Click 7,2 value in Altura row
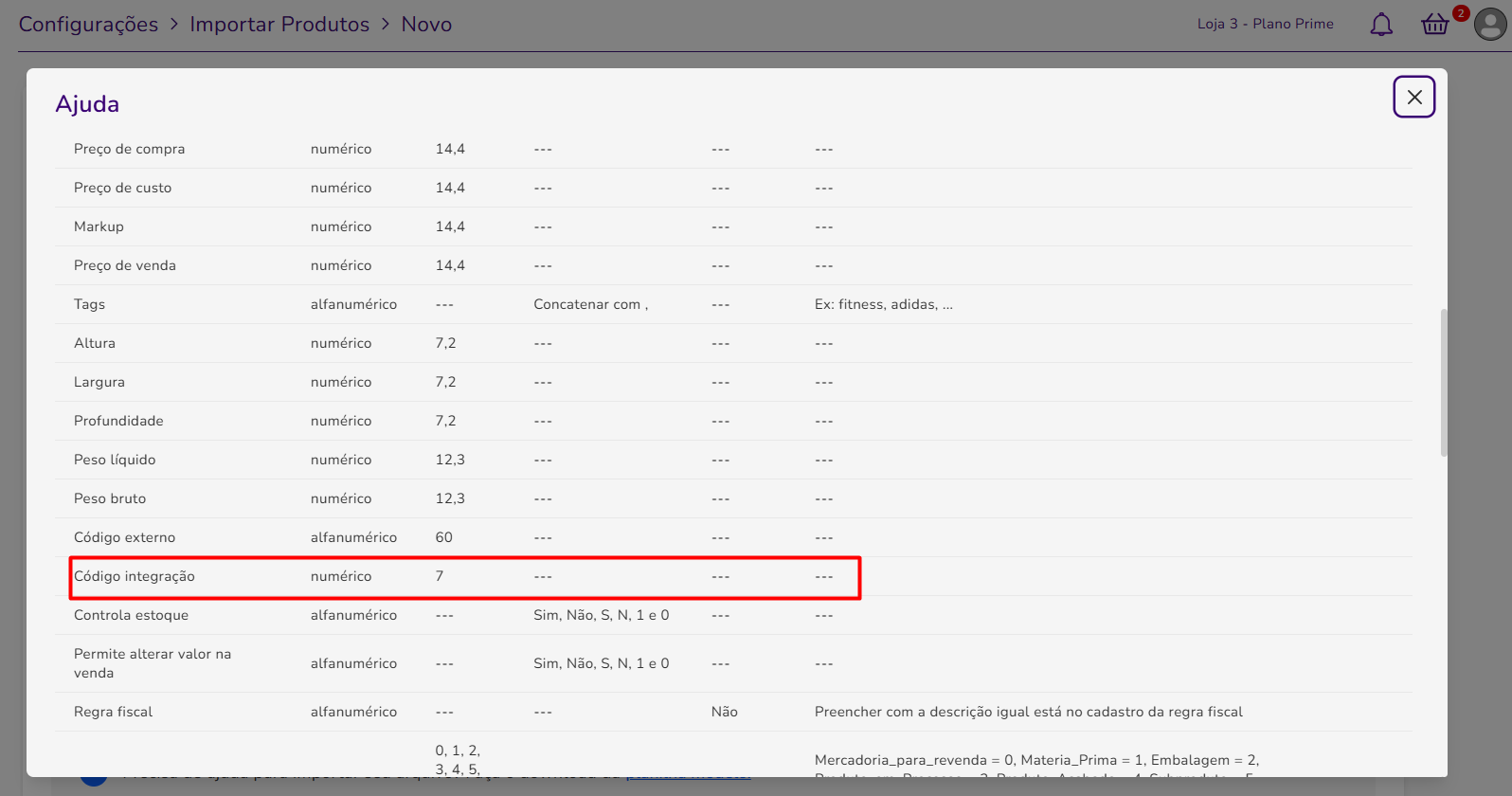 click(x=446, y=343)
